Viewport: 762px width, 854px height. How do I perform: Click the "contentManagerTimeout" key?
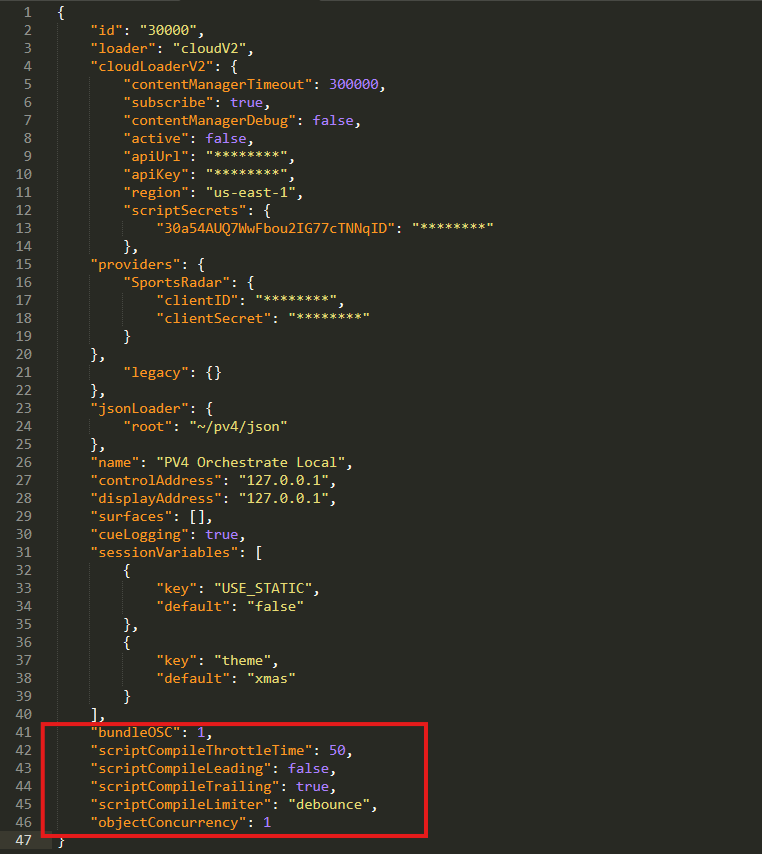(x=217, y=84)
